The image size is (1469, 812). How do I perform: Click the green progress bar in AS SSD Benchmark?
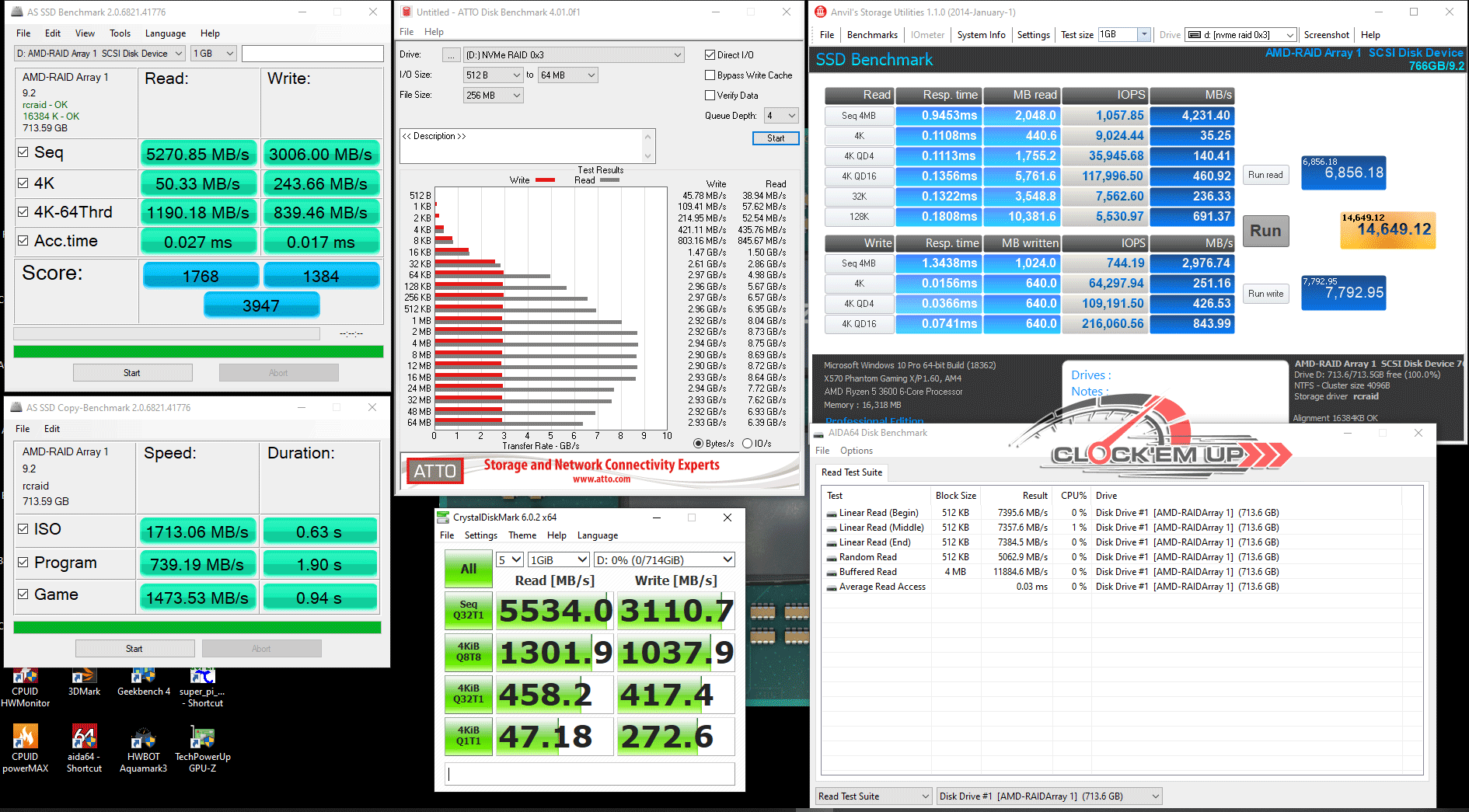(198, 352)
